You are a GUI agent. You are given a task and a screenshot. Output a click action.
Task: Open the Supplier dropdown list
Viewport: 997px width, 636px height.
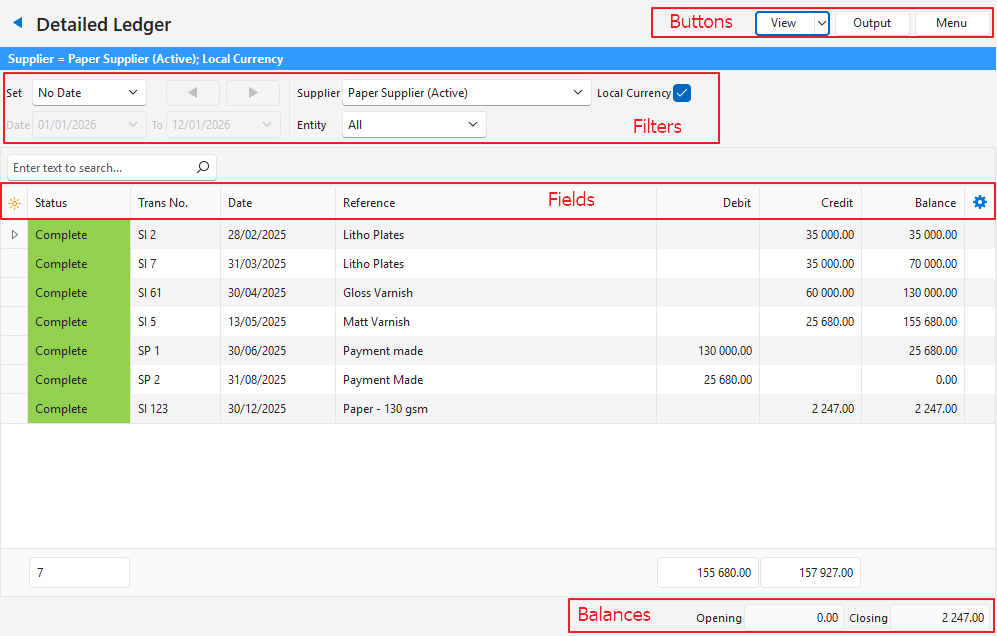tap(466, 93)
